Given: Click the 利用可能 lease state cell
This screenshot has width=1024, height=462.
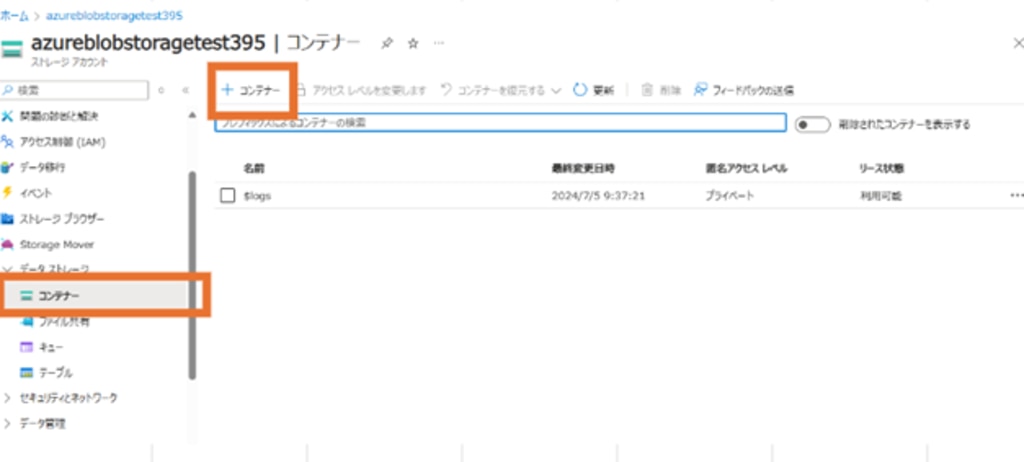Looking at the screenshot, I should click(880, 195).
